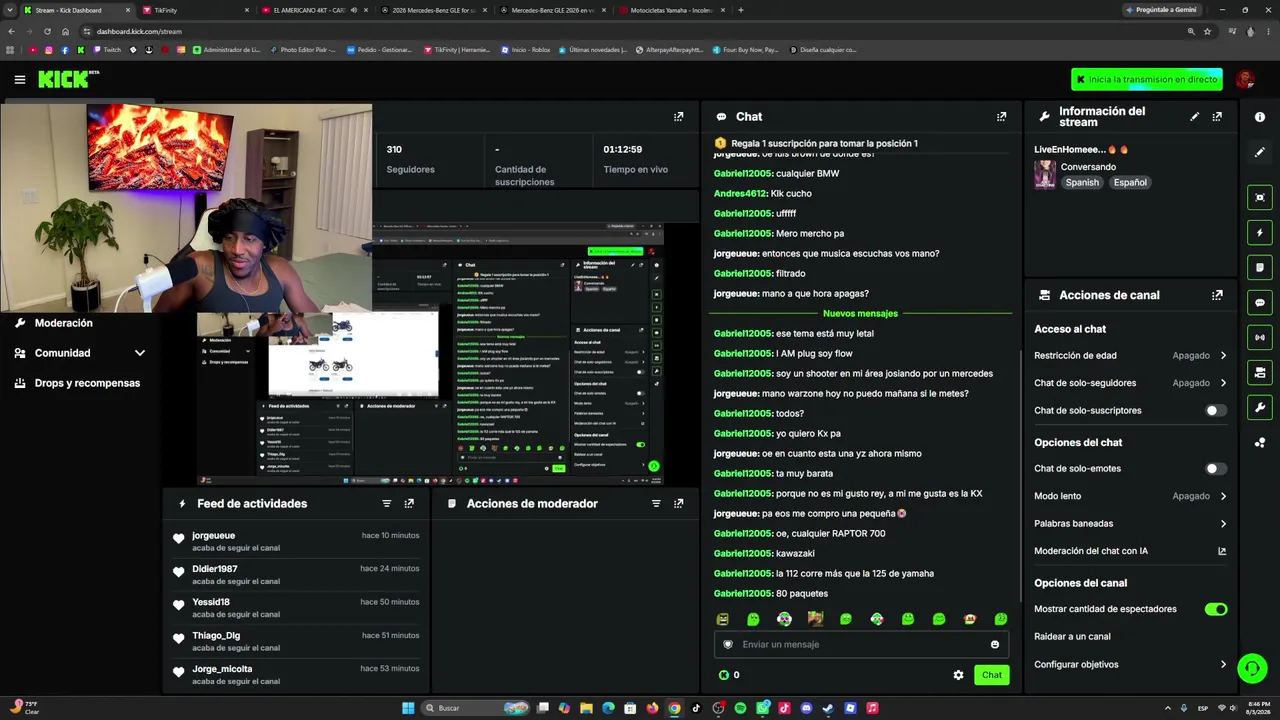
Task: Open the hamburger navigation menu
Action: click(x=19, y=79)
